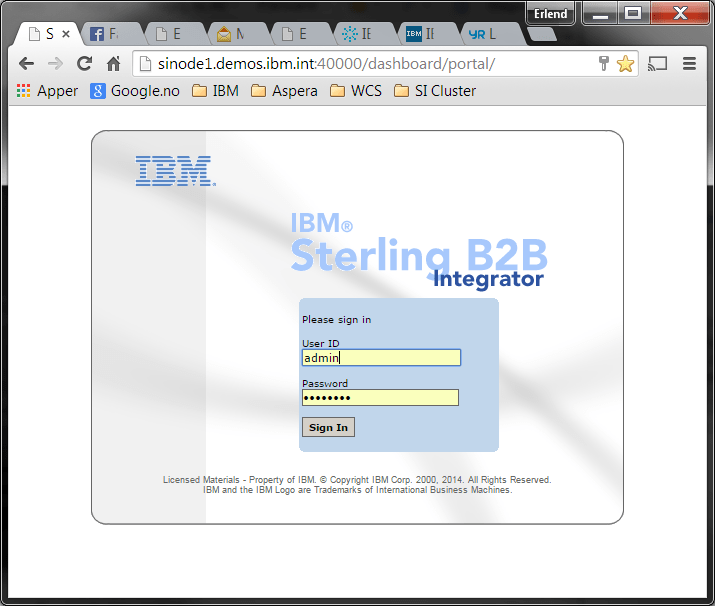Open the Apper apps shortcut
715x606 pixels.
click(47, 91)
